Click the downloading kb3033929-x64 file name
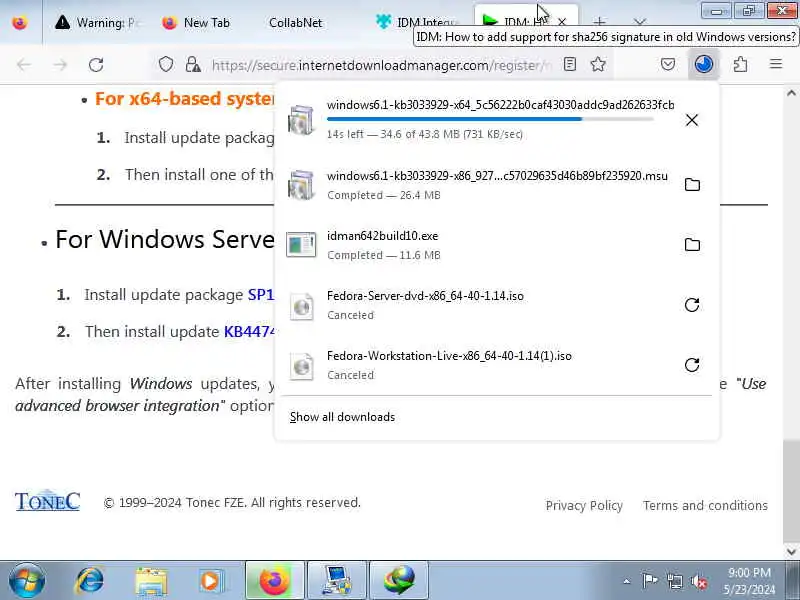 tap(501, 105)
